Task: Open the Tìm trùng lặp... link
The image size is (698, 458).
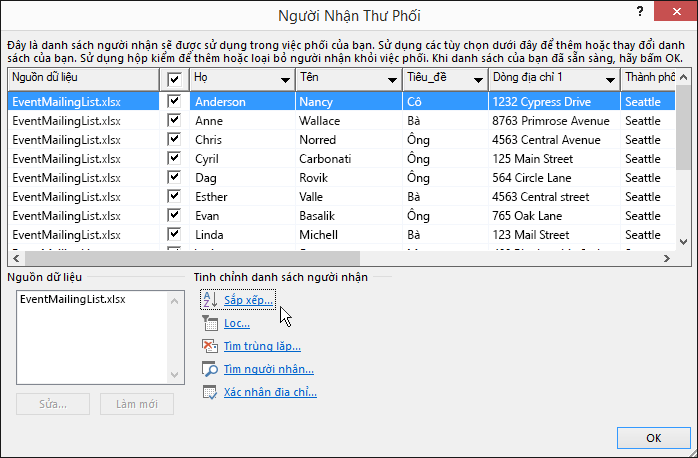Action: pyautogui.click(x=262, y=346)
